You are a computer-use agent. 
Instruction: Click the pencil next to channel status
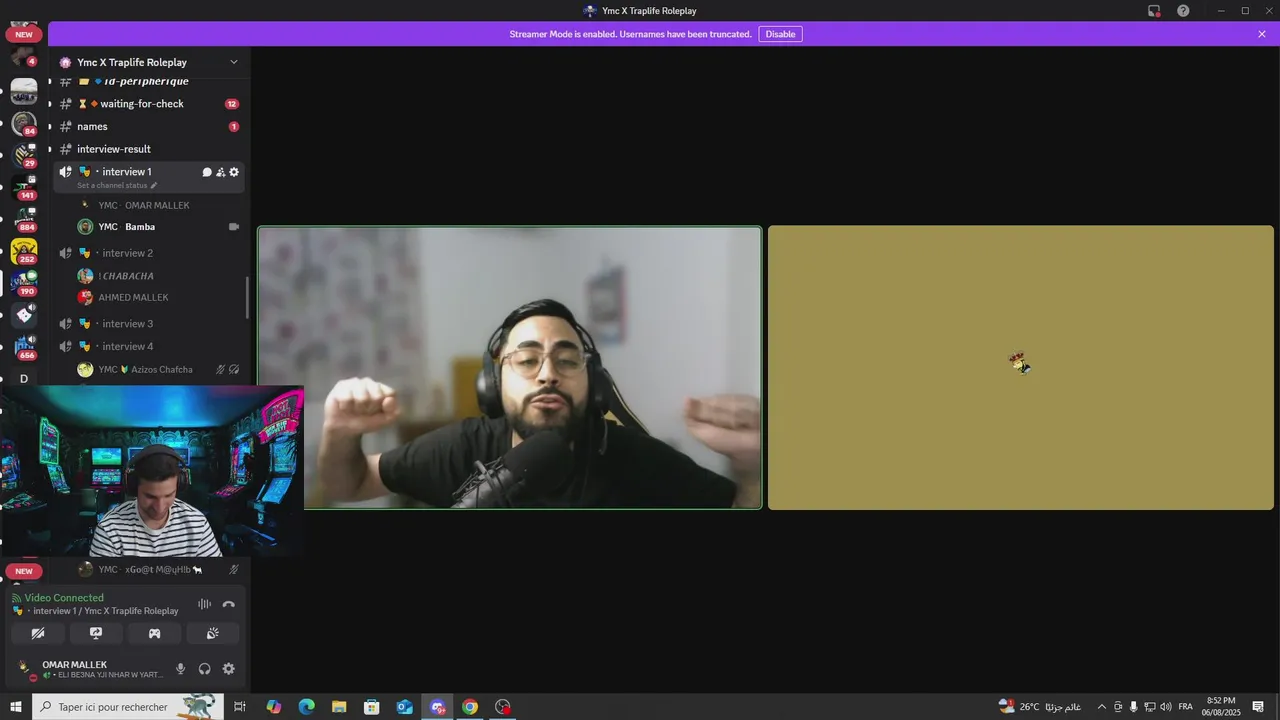tap(154, 185)
